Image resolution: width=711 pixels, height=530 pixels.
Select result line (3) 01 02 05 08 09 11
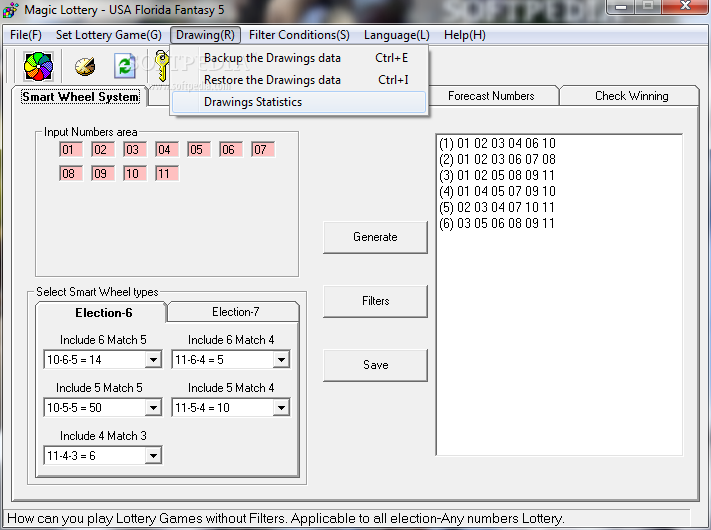(x=497, y=175)
